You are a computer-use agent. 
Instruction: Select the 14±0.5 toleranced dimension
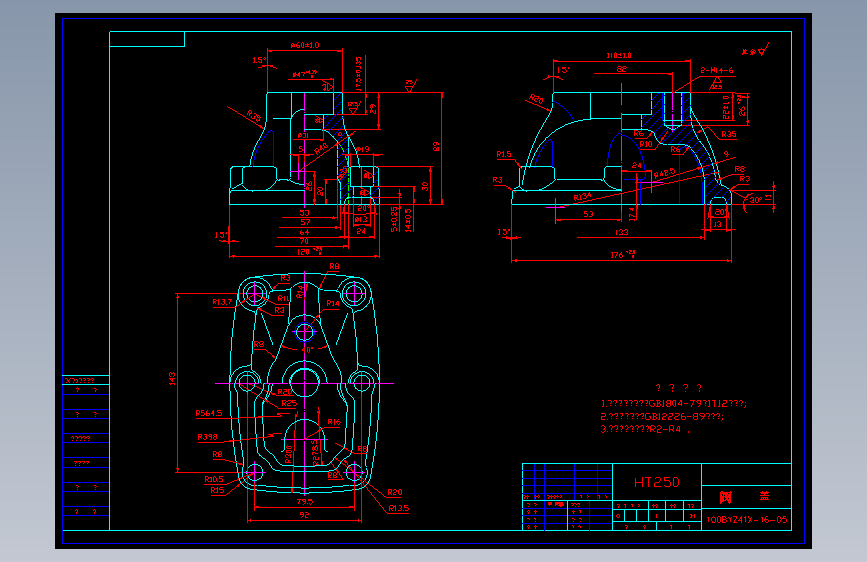pos(408,220)
